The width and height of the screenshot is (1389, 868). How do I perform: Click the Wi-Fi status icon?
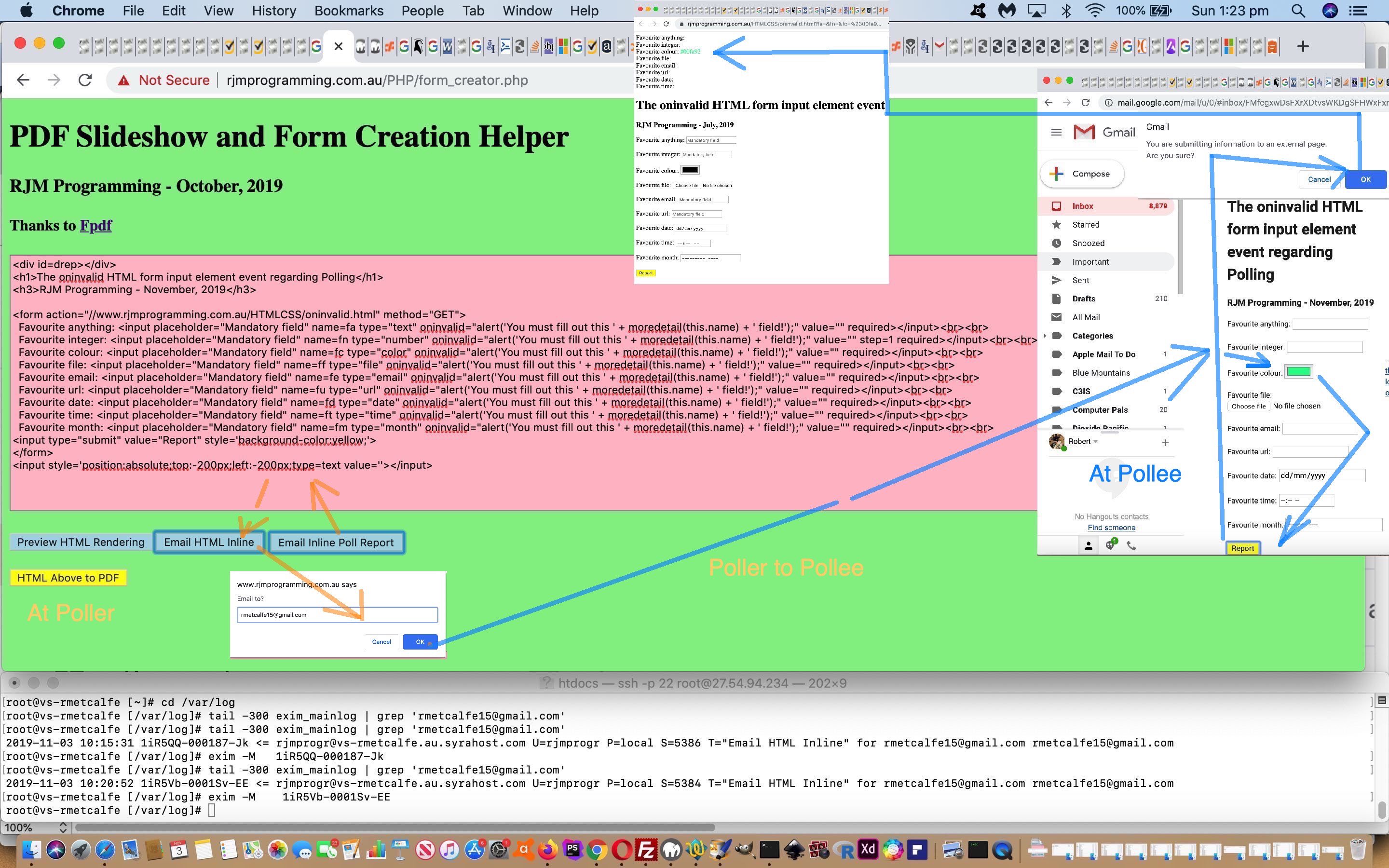(1095, 11)
